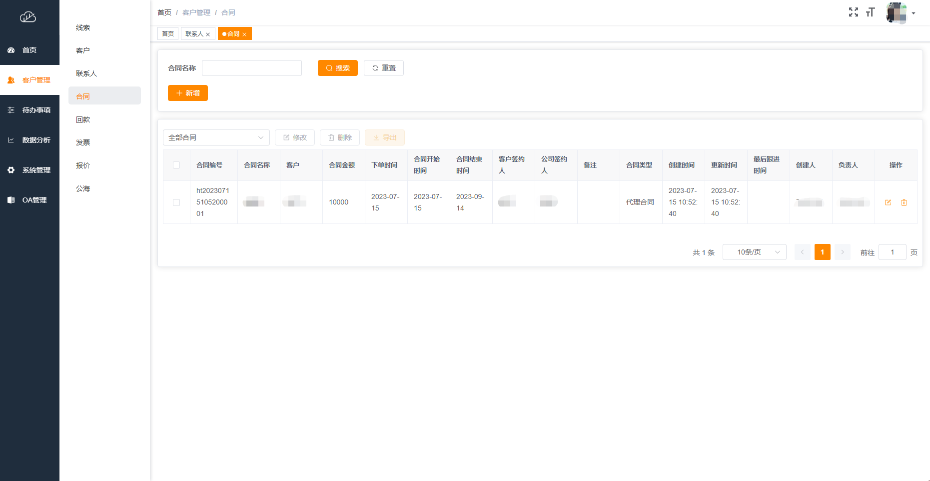
Task: Click the edit icon in the contract row
Action: [x=888, y=203]
